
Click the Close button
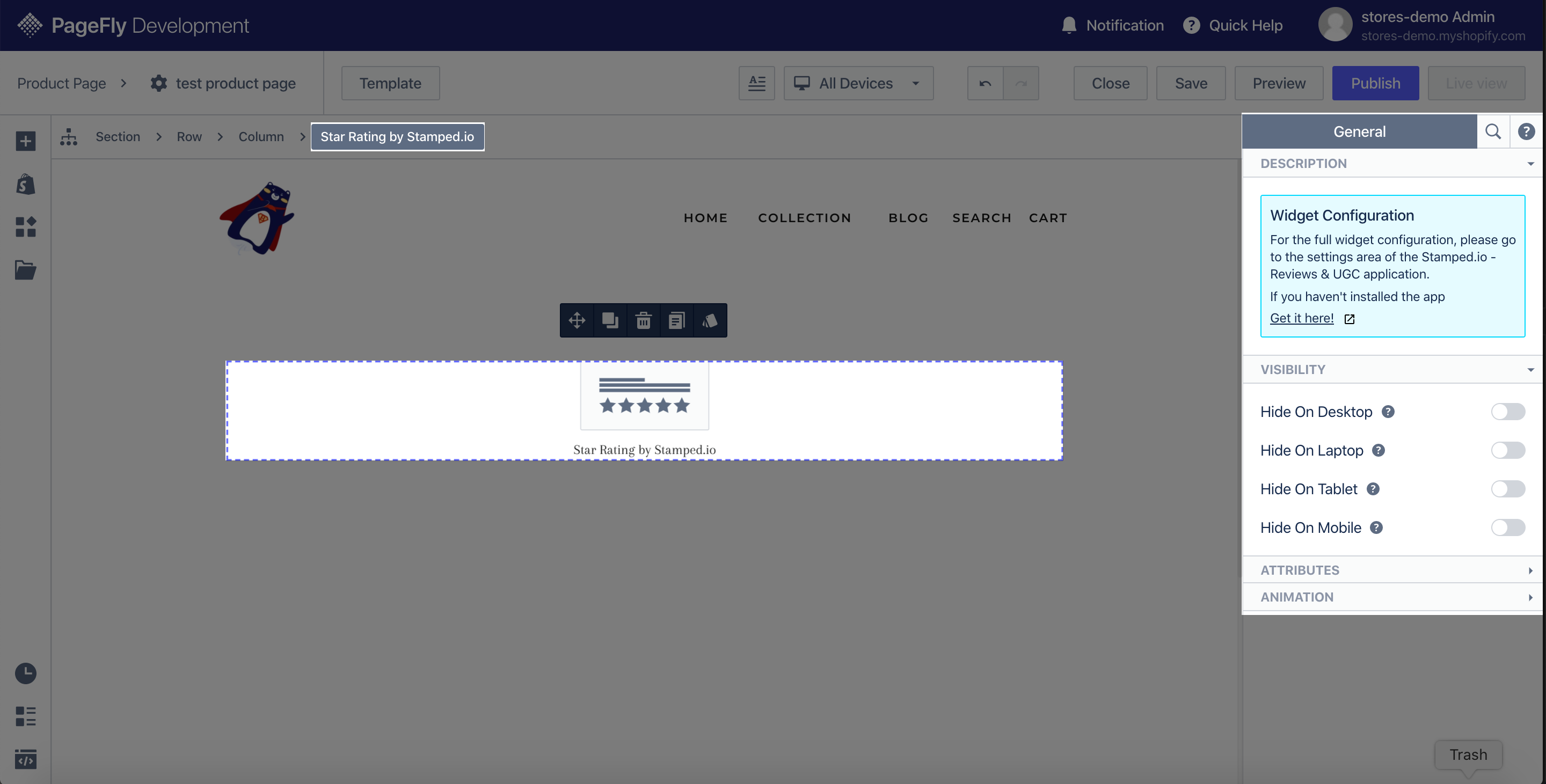[x=1110, y=83]
